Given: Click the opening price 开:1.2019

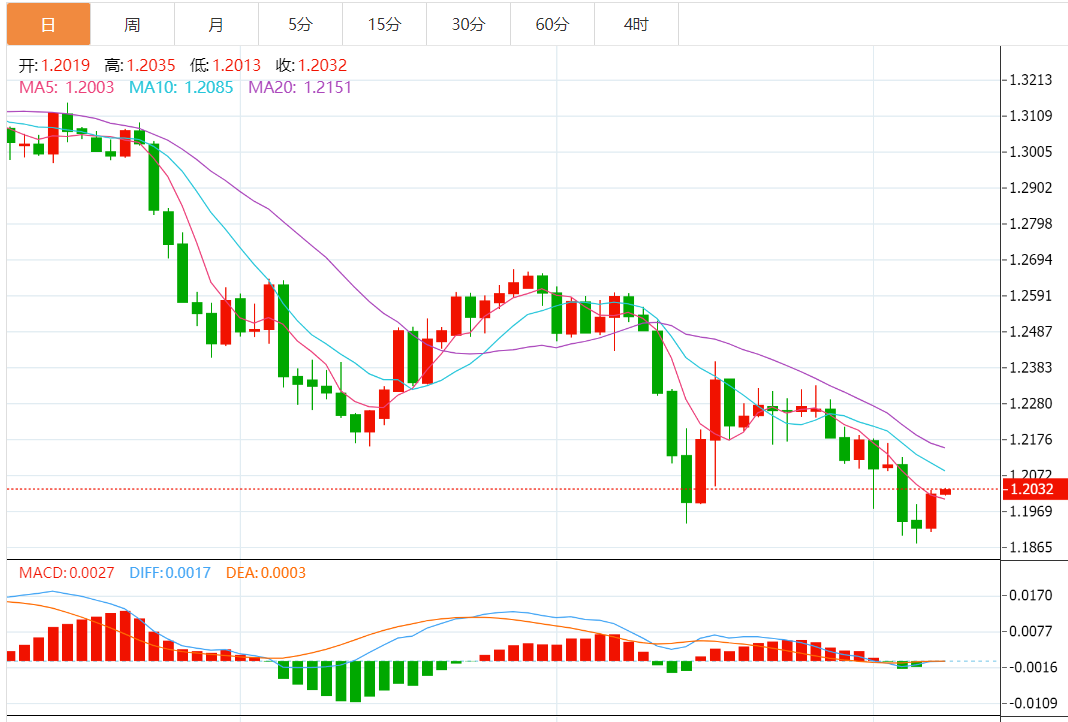Looking at the screenshot, I should click(x=54, y=65).
